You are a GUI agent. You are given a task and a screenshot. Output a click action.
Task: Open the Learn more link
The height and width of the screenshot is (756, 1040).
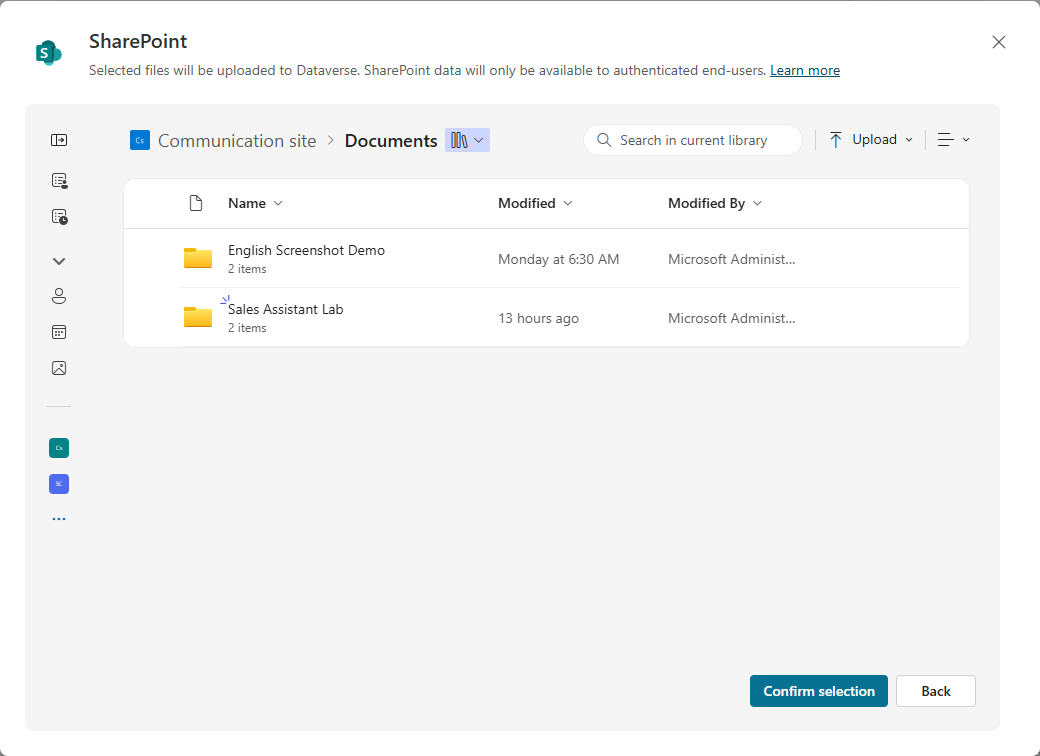pyautogui.click(x=805, y=70)
